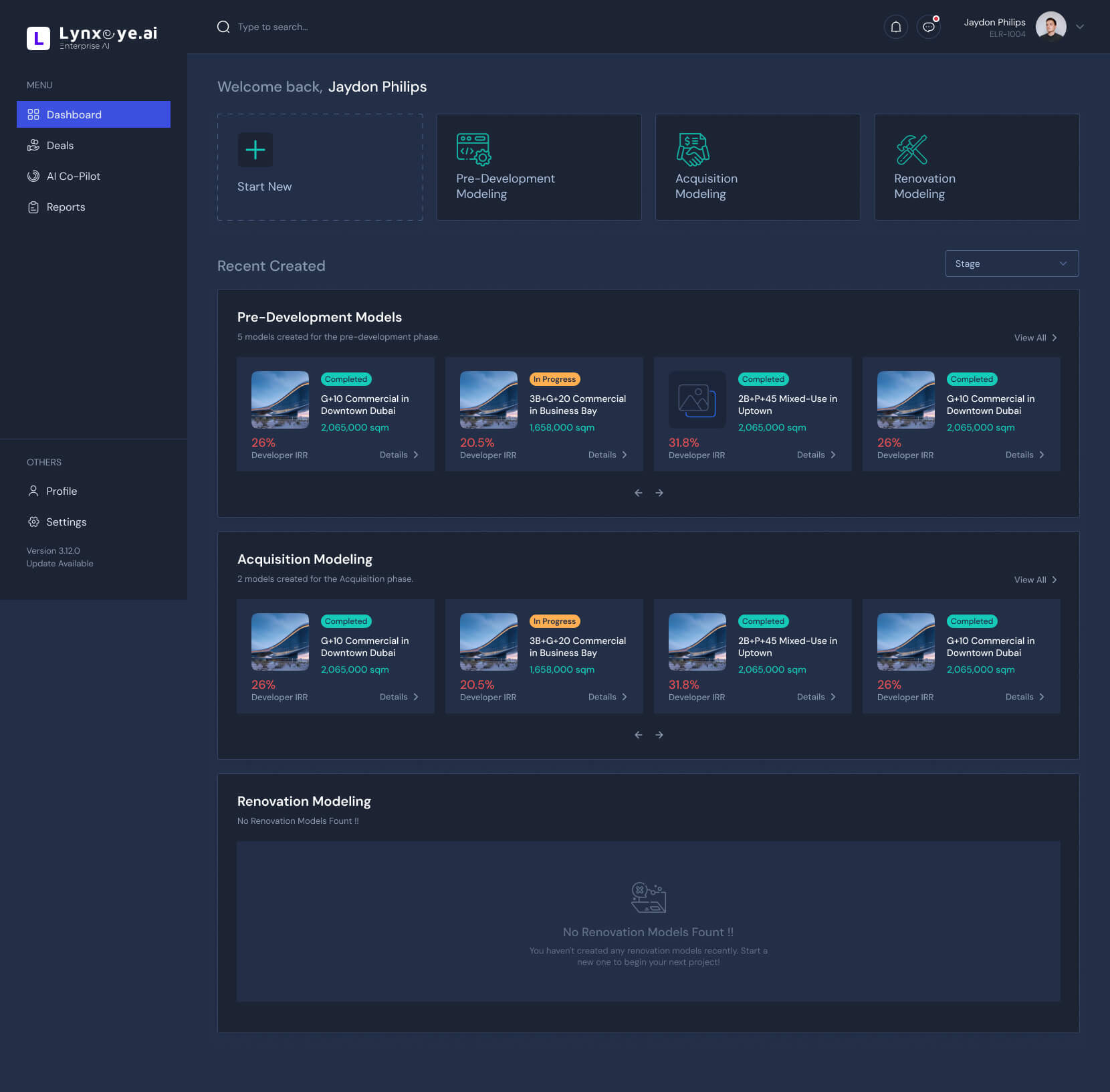Expand the Stage filter dropdown

pos(1011,263)
